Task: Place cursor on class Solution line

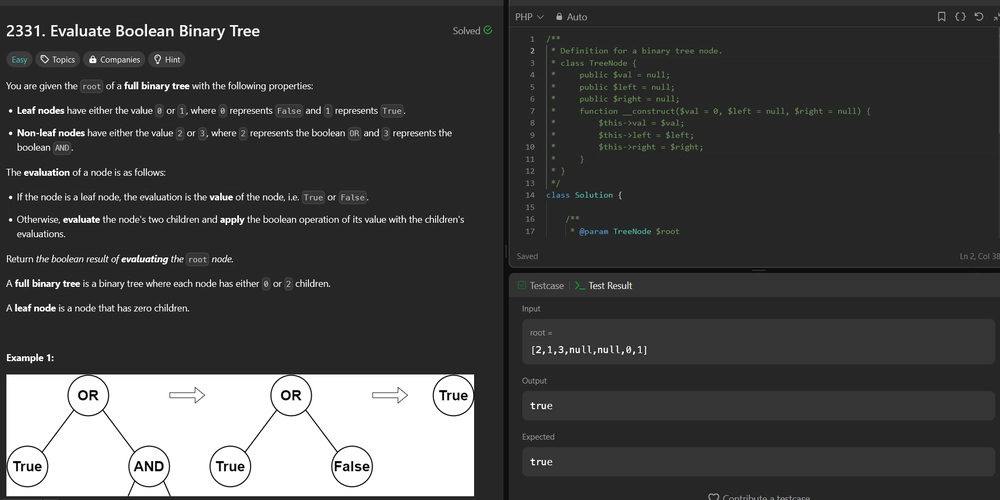Action: click(584, 195)
